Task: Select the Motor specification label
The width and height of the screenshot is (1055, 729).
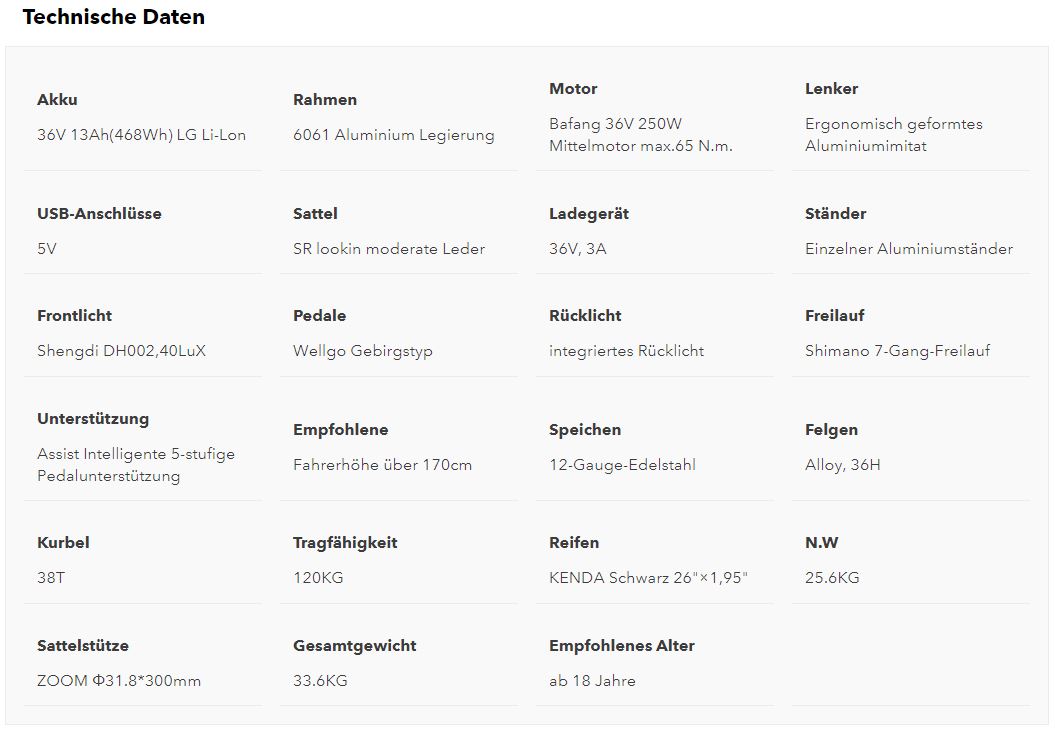Action: point(573,89)
